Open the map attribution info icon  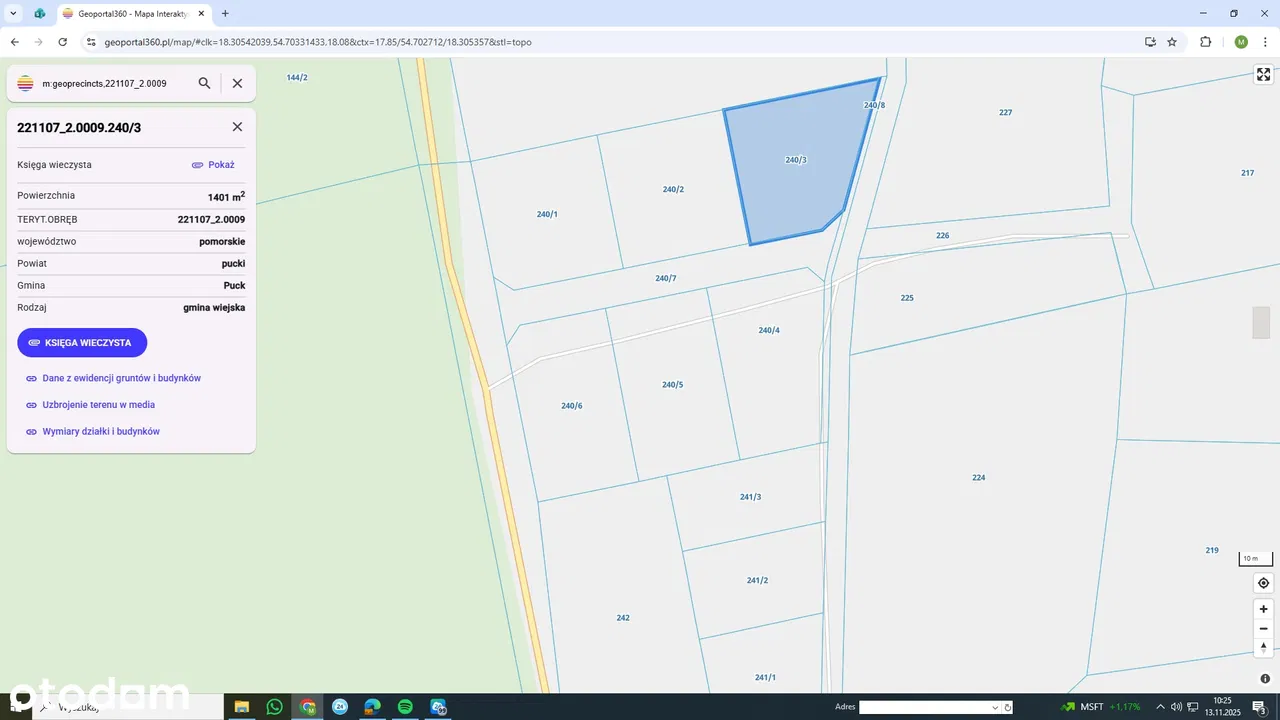(1263, 681)
